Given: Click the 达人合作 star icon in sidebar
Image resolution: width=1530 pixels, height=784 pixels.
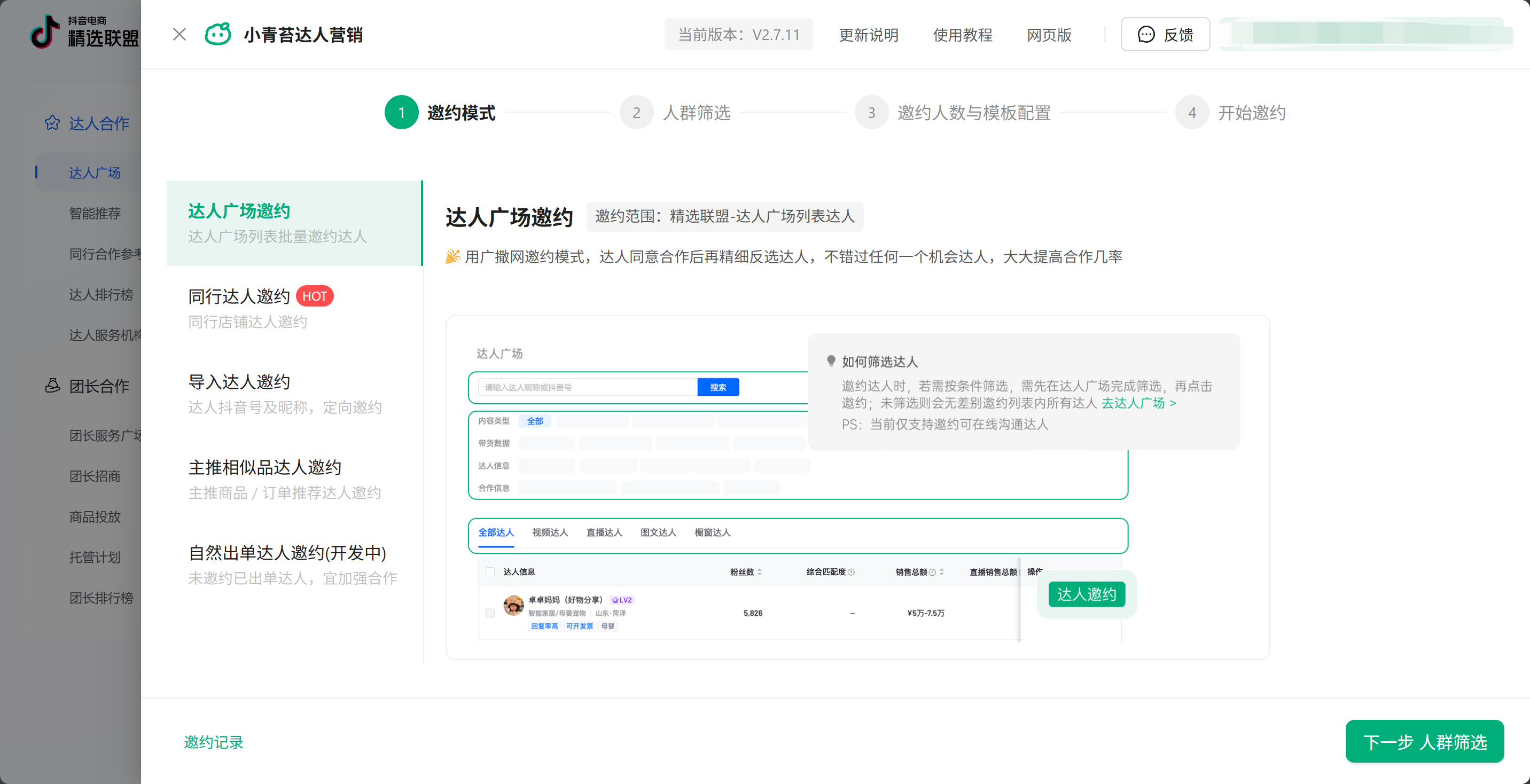Looking at the screenshot, I should (x=52, y=123).
